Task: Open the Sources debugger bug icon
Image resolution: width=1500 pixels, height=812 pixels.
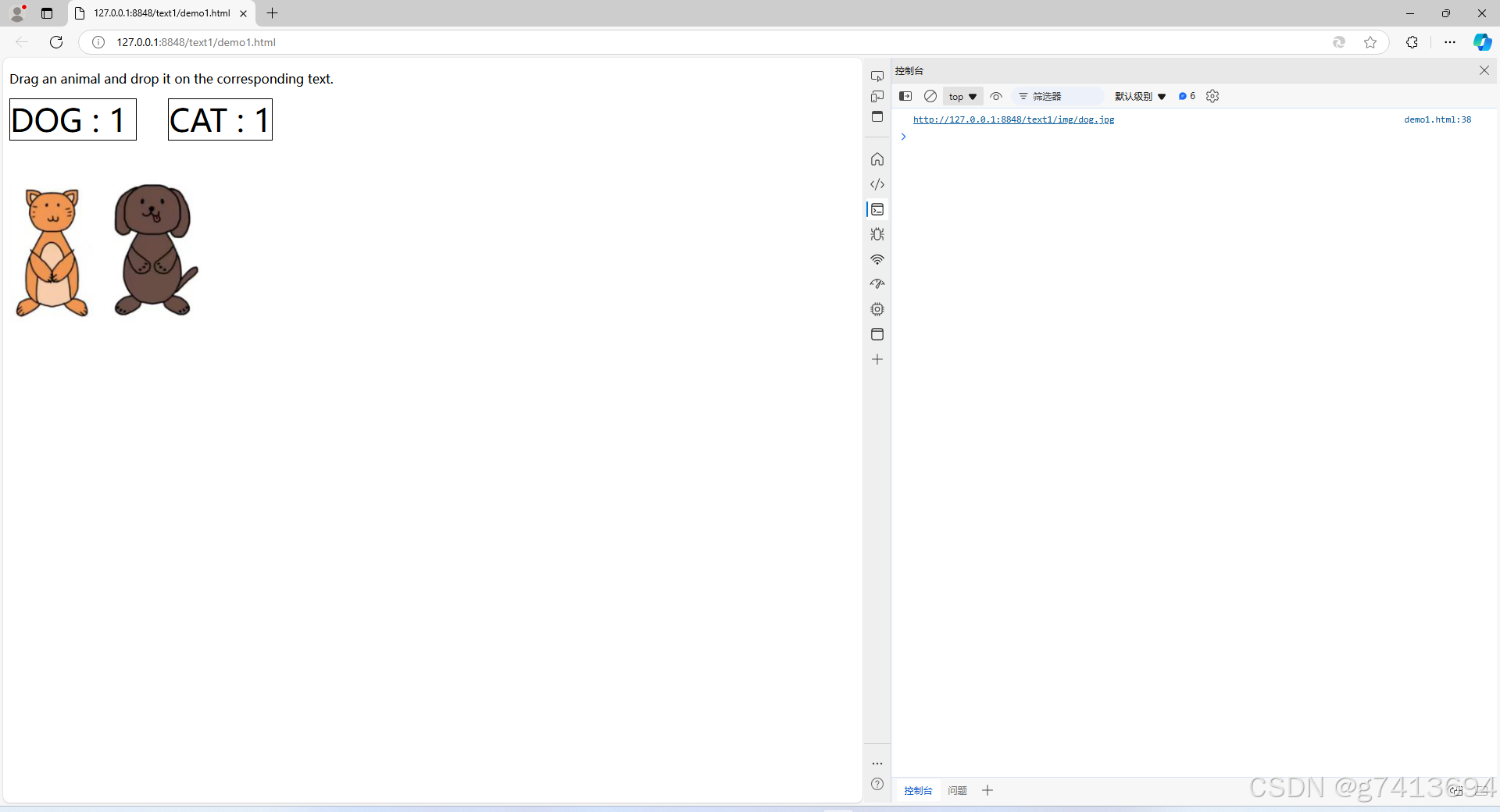Action: click(x=877, y=234)
